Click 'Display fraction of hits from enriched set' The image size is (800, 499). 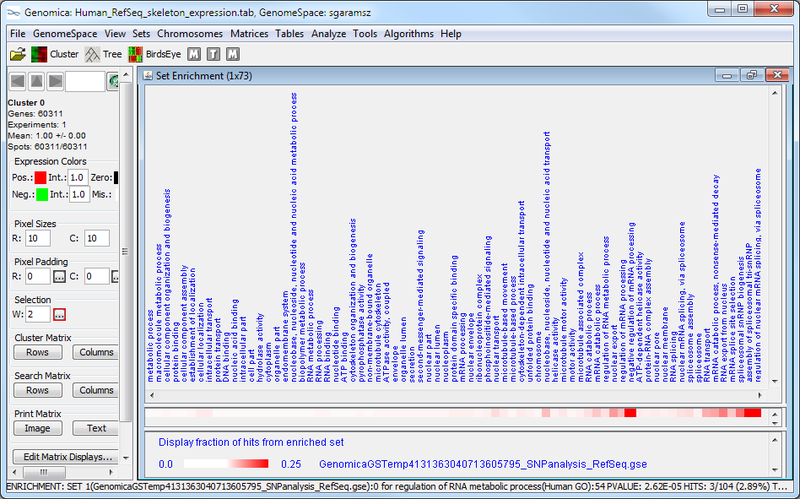251,442
